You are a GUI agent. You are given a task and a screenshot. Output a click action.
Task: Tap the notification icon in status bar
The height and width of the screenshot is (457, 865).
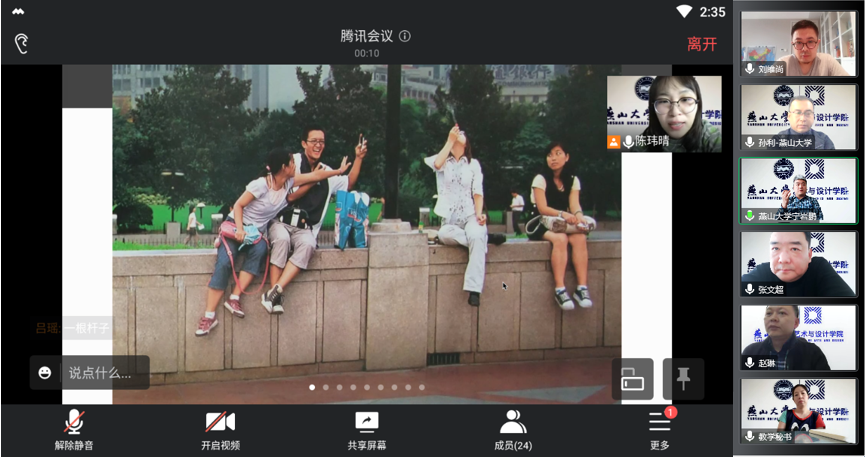point(17,12)
